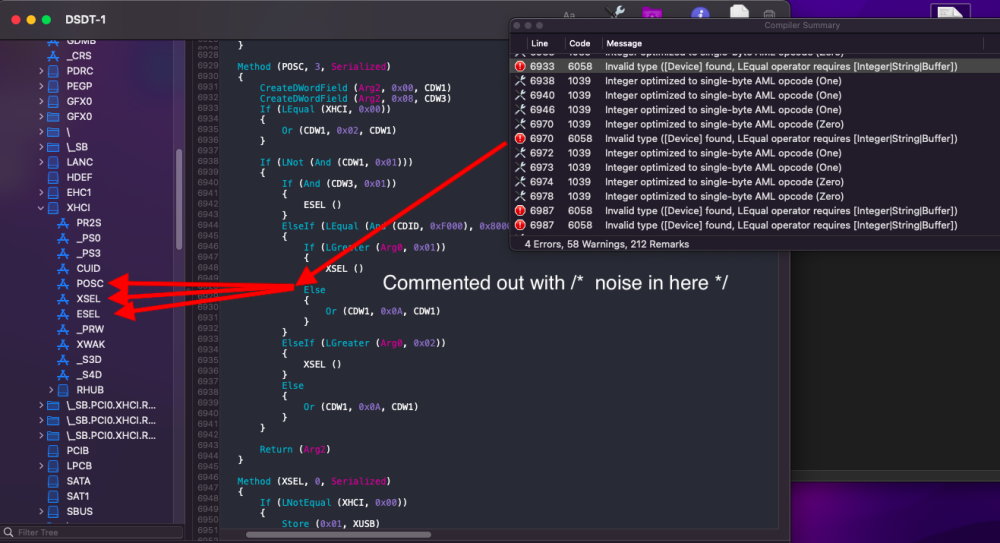
Task: Select the error icon on line 6933
Action: click(x=520, y=66)
